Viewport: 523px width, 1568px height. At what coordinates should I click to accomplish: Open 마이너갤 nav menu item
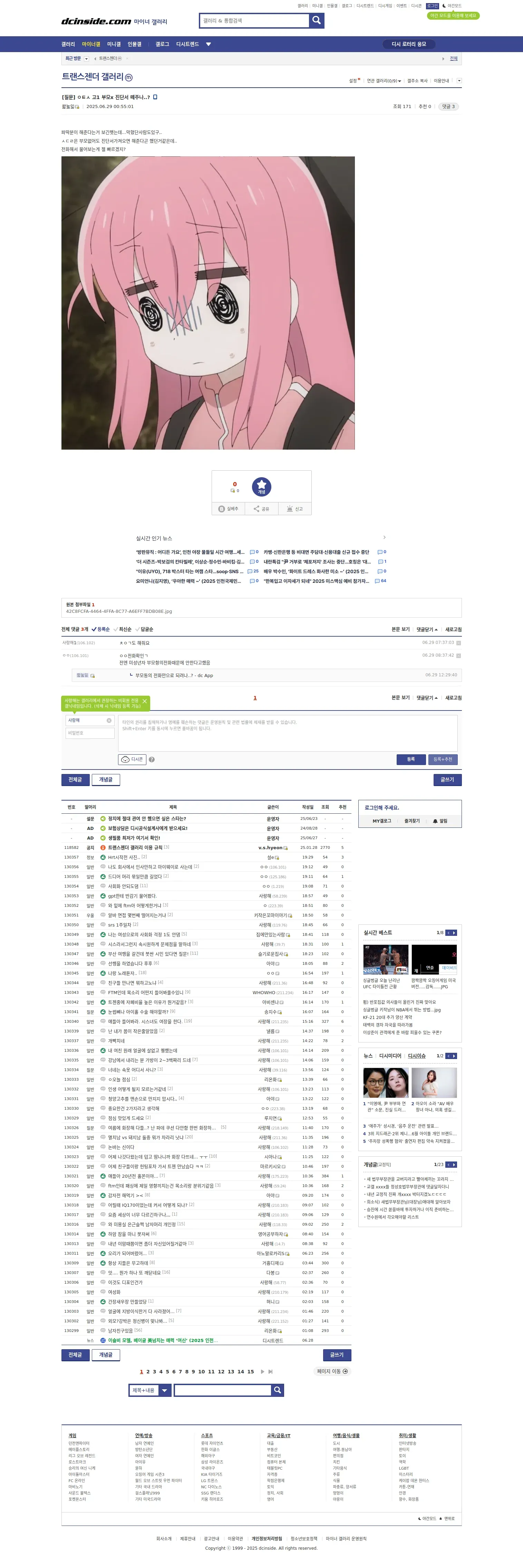(x=91, y=44)
